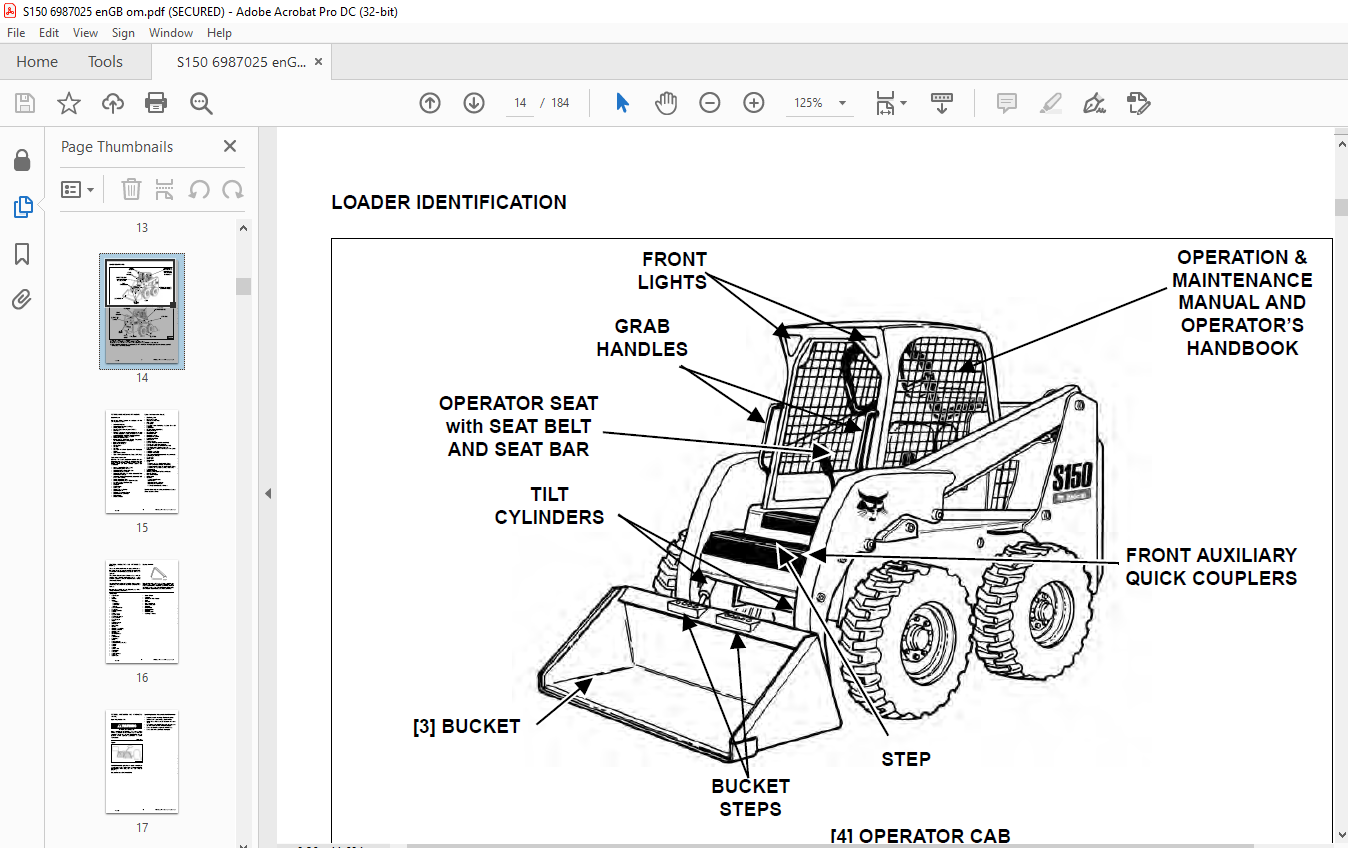The image size is (1348, 848).
Task: Click the FRONT LIGHTS label
Action: [x=672, y=271]
